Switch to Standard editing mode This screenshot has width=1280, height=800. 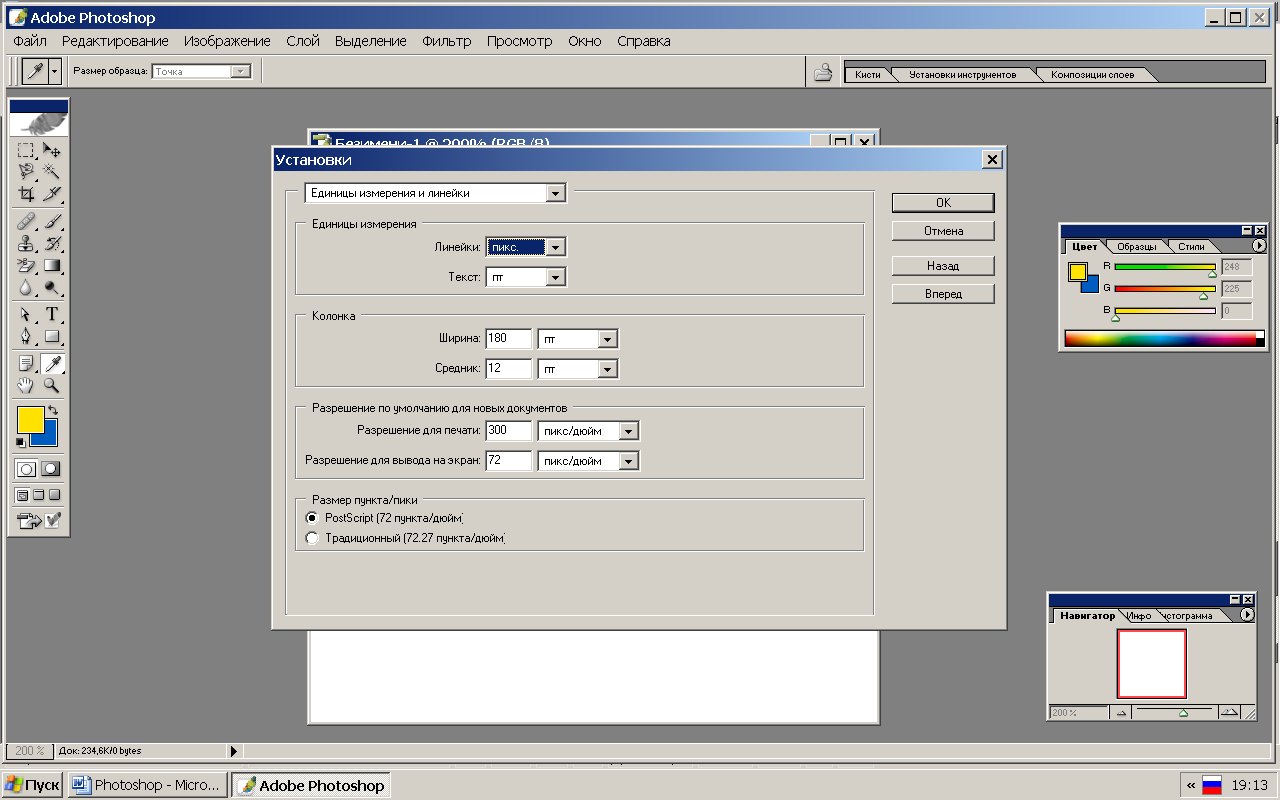point(26,468)
